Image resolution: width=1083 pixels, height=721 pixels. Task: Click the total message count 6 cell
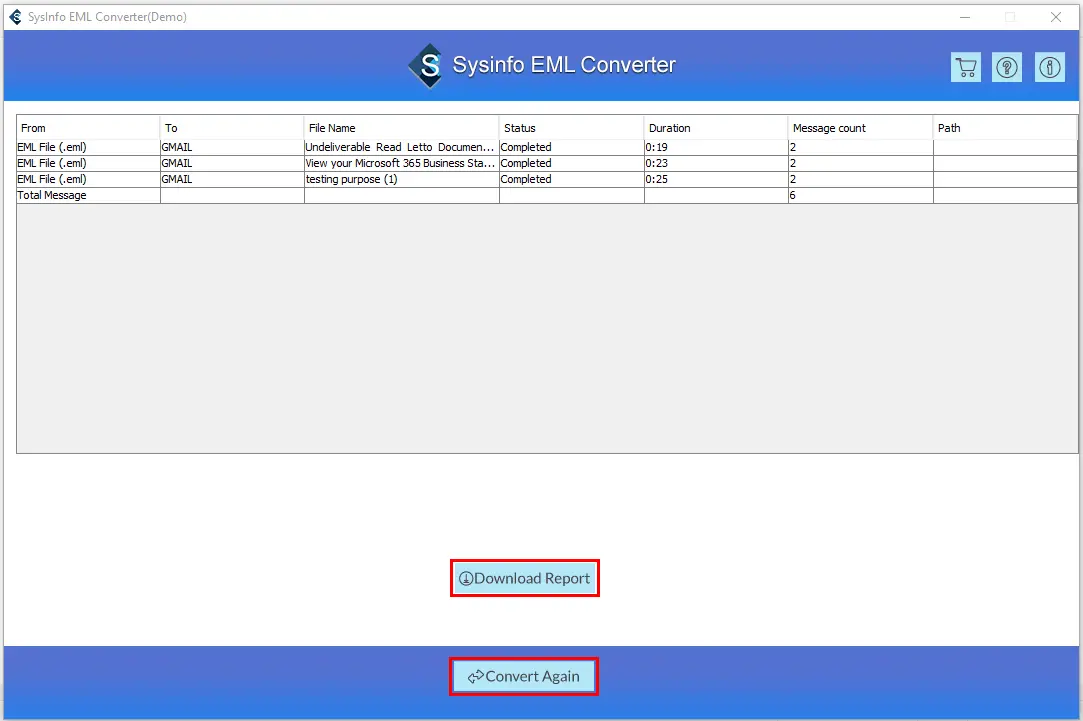coord(860,195)
